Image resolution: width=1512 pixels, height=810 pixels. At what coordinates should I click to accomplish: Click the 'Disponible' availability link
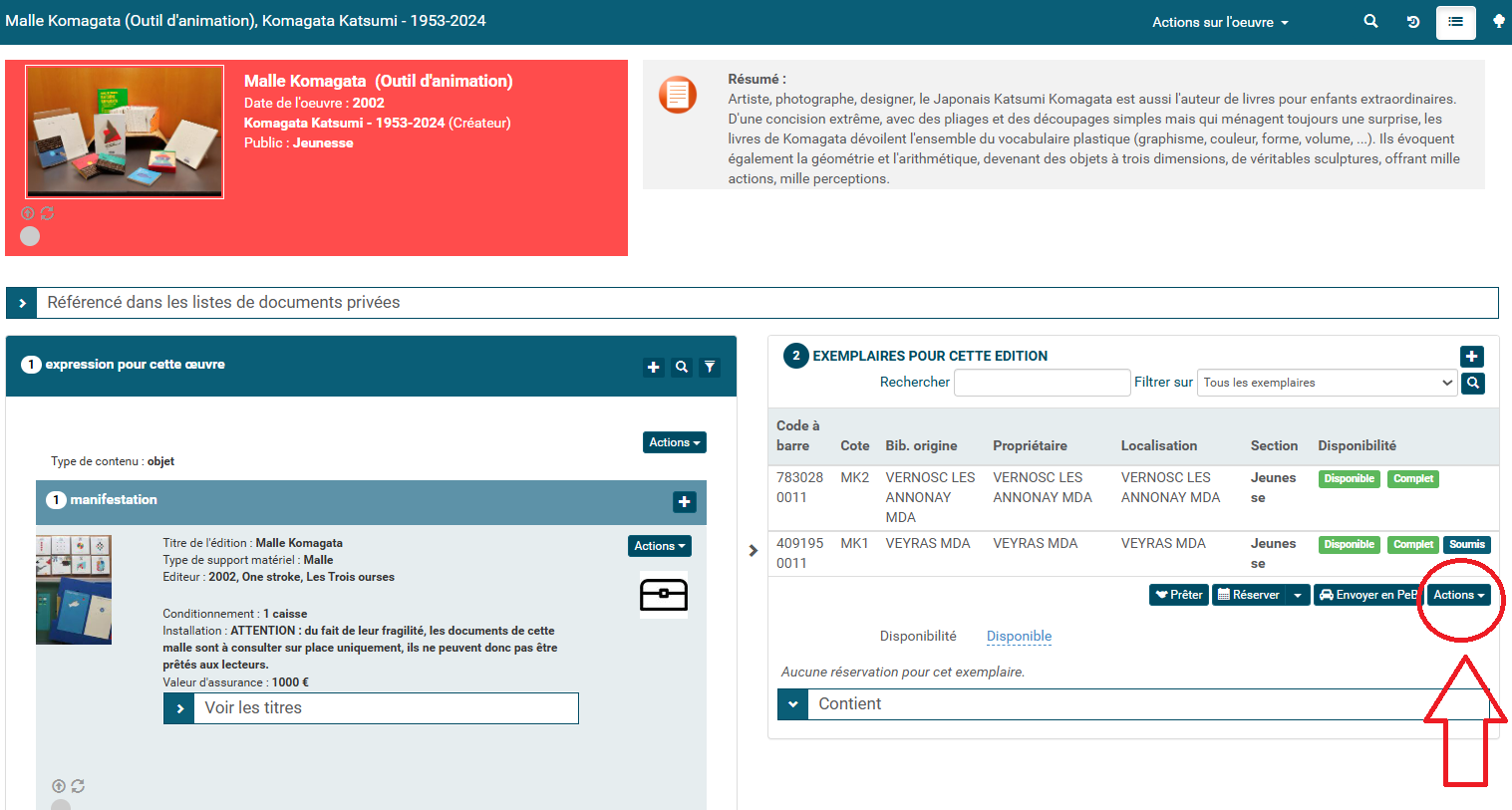(1019, 637)
